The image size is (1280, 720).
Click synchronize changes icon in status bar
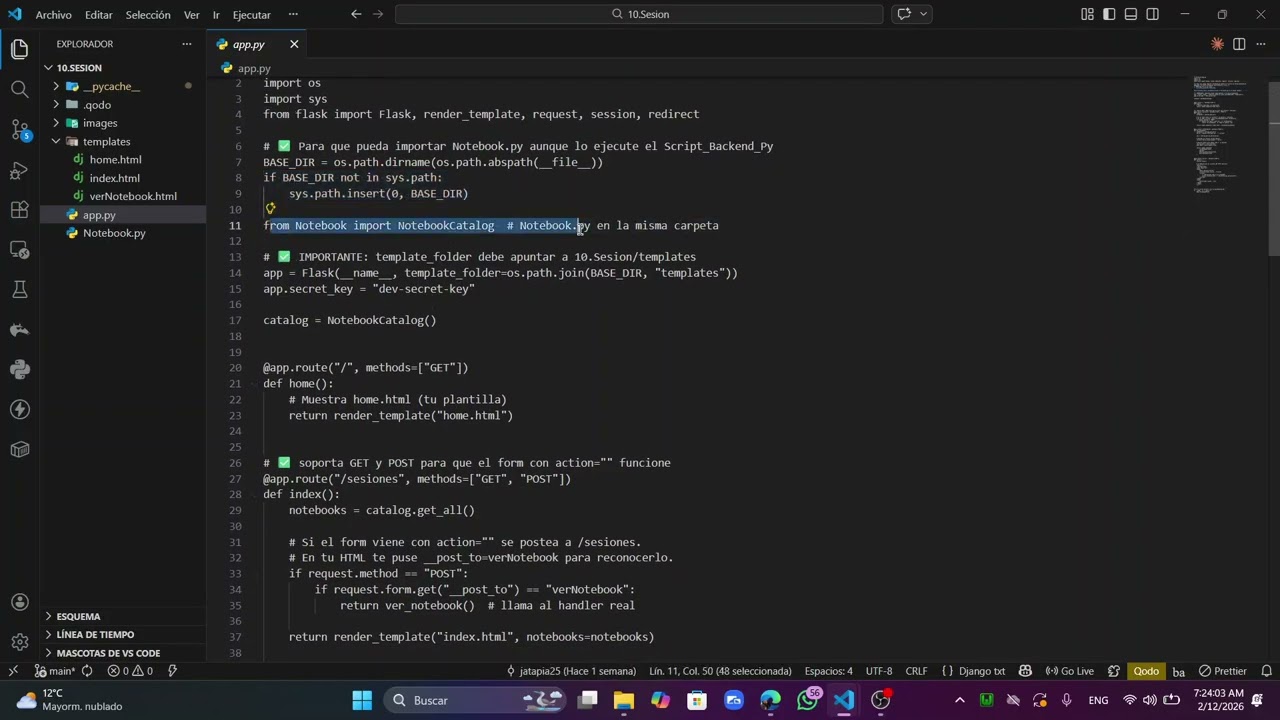pos(87,671)
